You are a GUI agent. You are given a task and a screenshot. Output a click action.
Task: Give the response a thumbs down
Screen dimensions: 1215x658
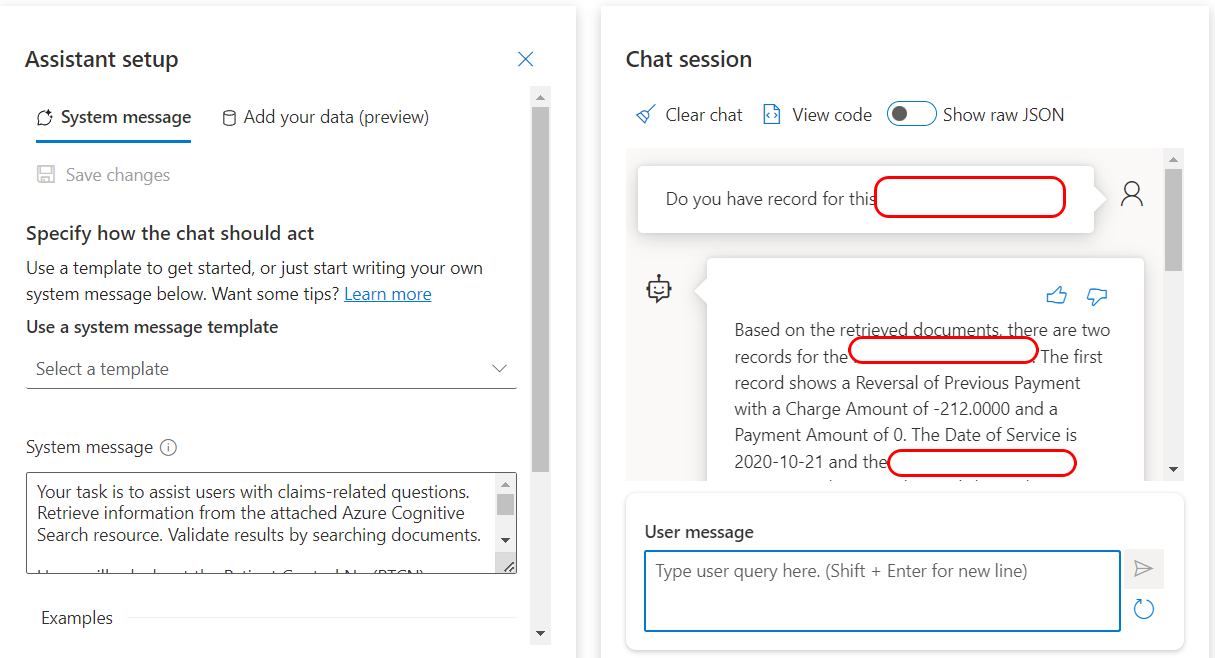coord(1097,296)
